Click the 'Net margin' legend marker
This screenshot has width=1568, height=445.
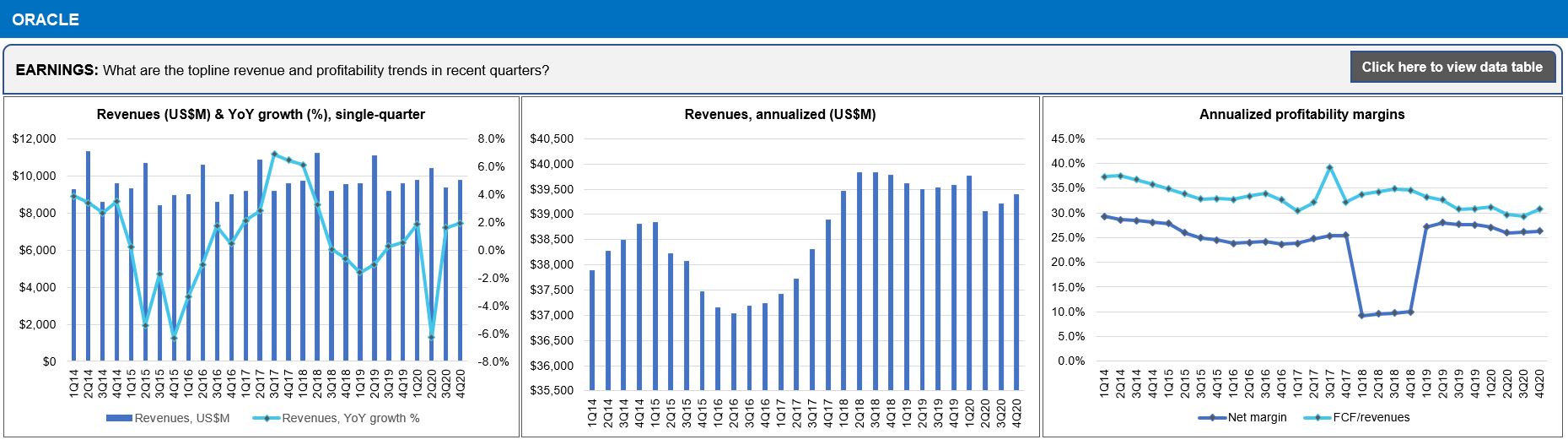pyautogui.click(x=1212, y=417)
